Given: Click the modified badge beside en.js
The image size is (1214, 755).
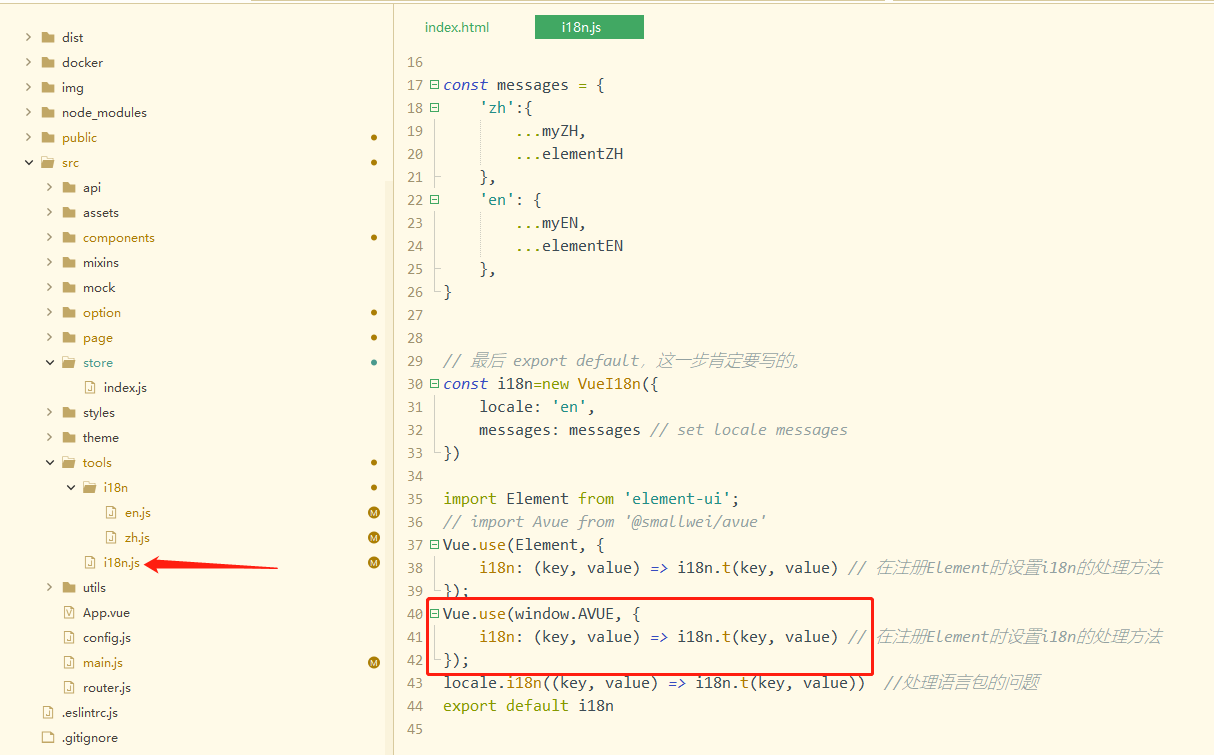Looking at the screenshot, I should (x=374, y=512).
